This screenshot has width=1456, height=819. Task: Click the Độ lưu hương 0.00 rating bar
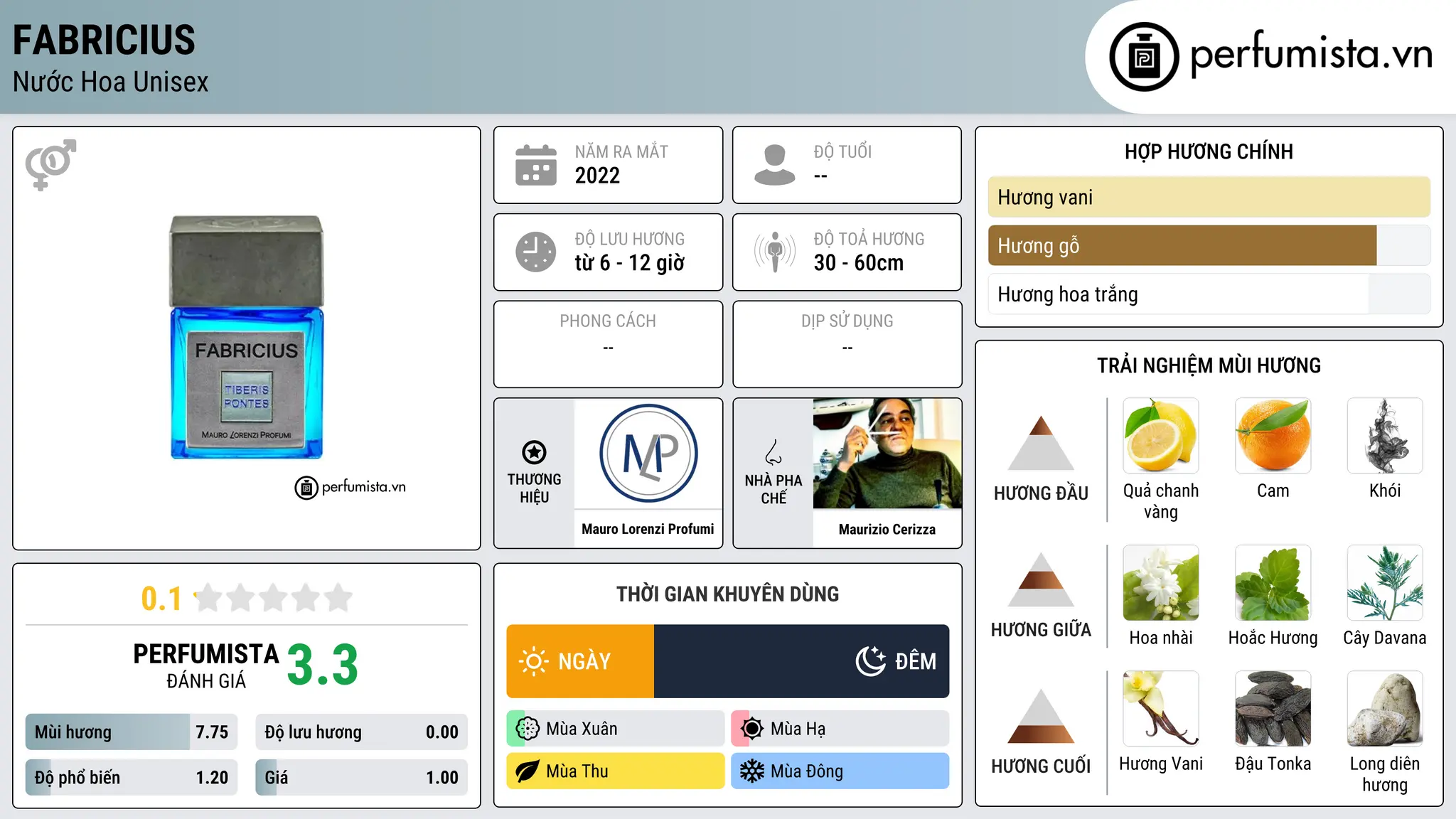[361, 732]
